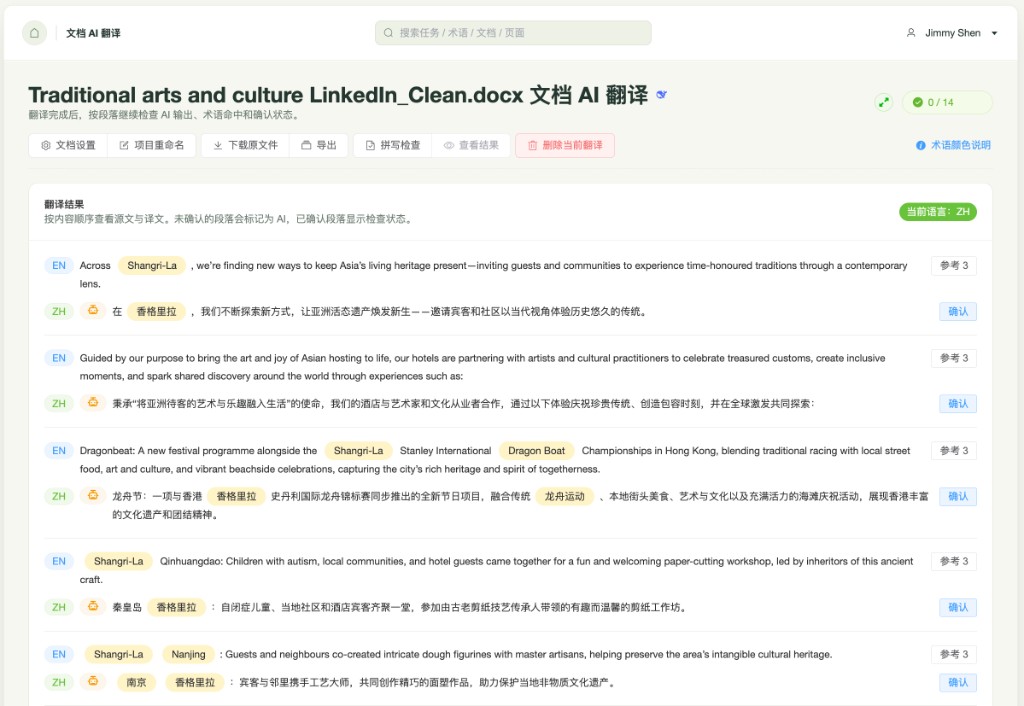
Task: Click the 香格里拉 tag after 秦皇岛
Action: (x=176, y=607)
